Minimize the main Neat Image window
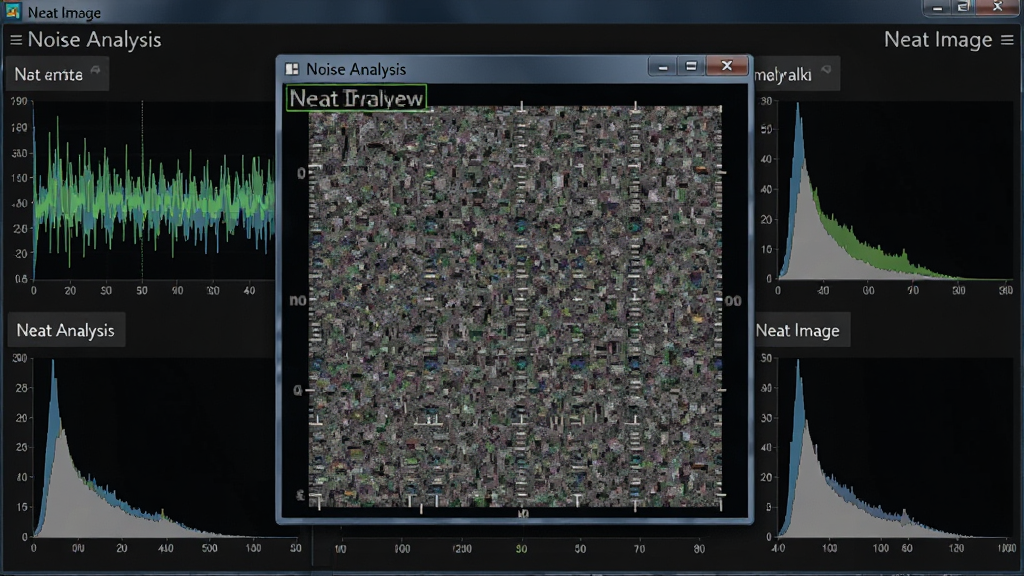This screenshot has height=576, width=1024. click(x=937, y=7)
